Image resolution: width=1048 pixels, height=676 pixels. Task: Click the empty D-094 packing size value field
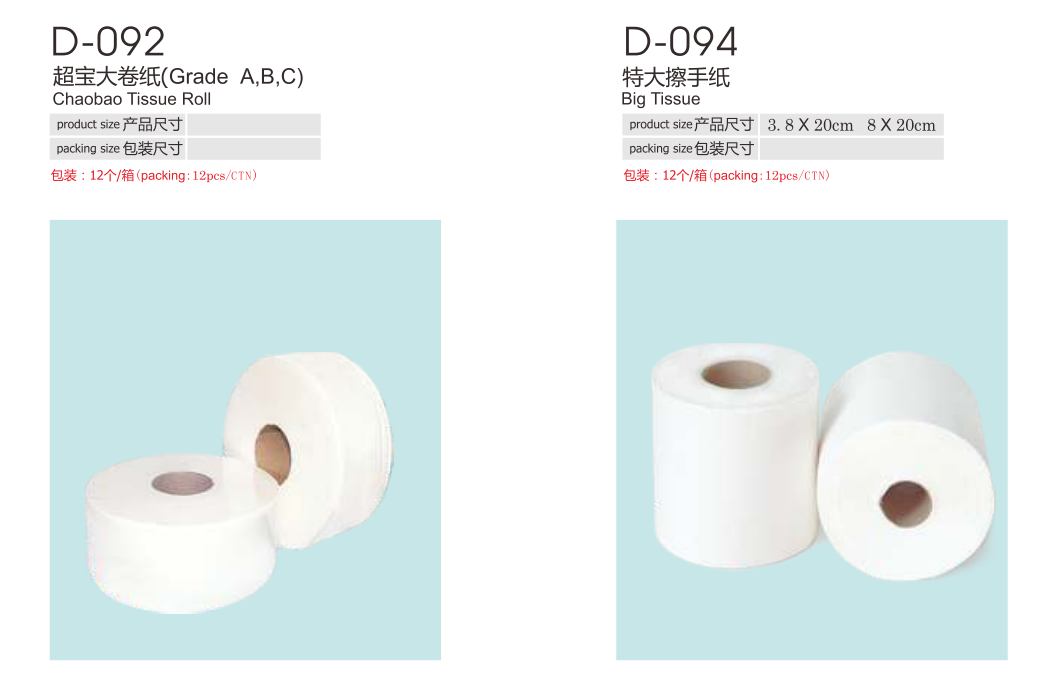[x=852, y=148]
